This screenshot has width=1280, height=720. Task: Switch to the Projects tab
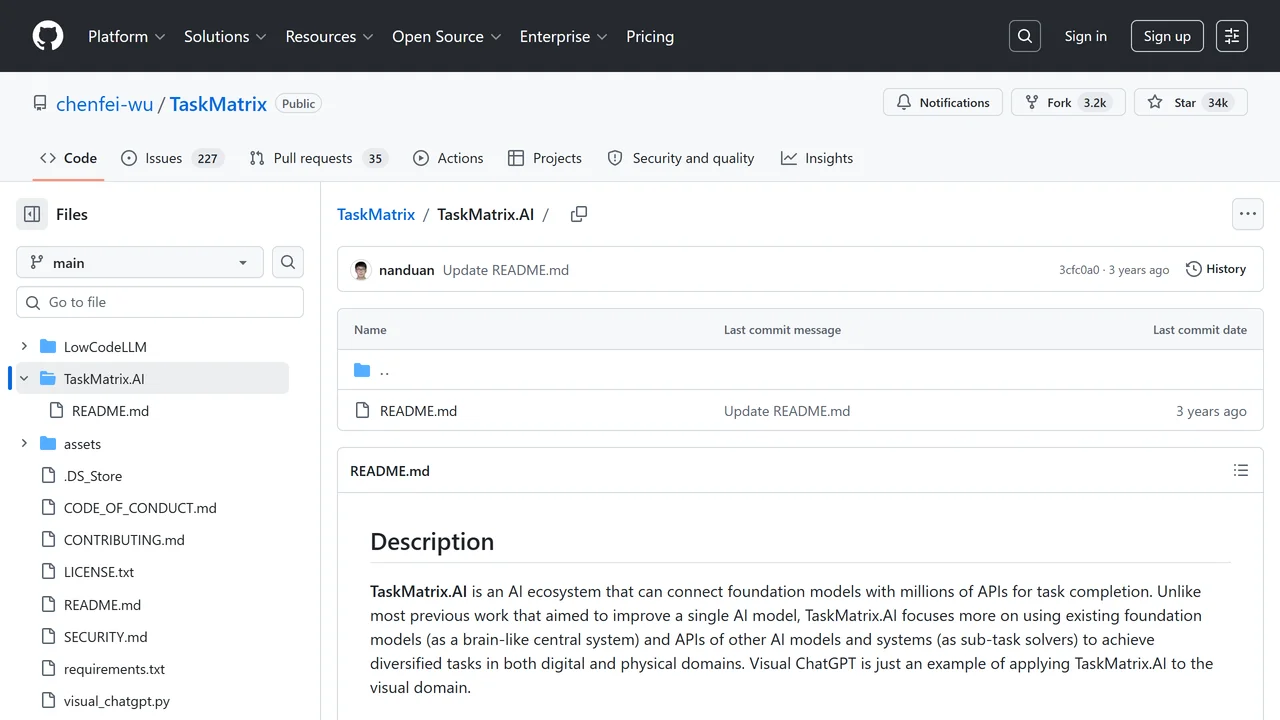(544, 158)
